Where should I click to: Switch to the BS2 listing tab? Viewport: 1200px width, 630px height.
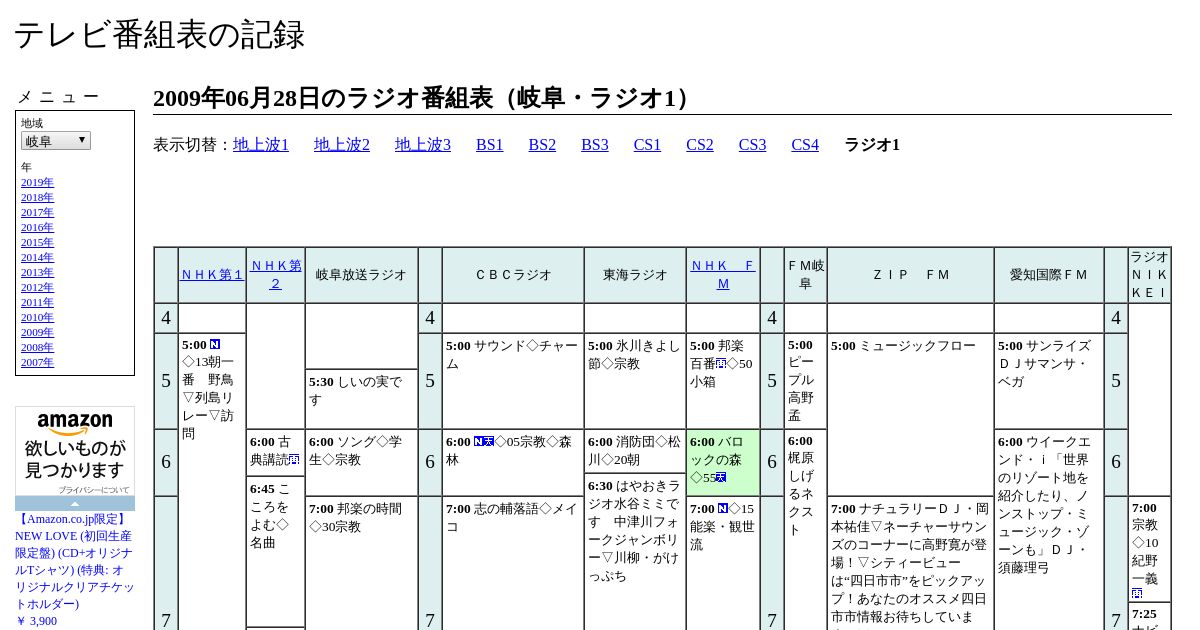(x=542, y=145)
